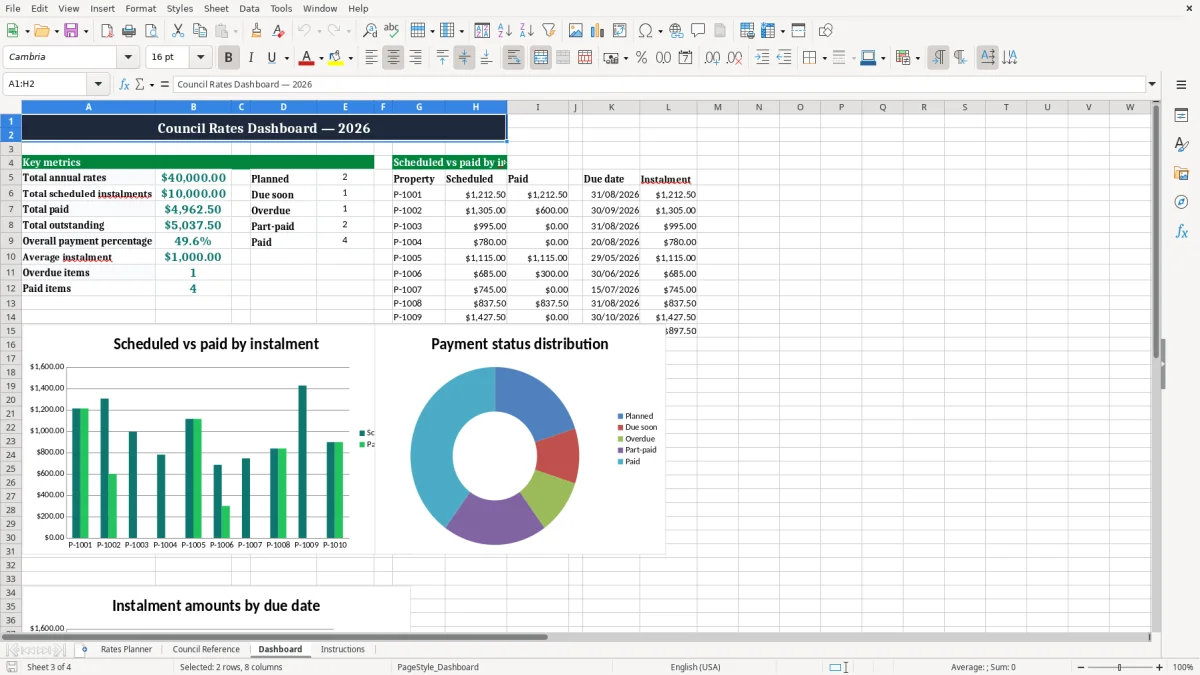Insert a comment
Viewport: 1200px width, 675px height.
(x=698, y=31)
